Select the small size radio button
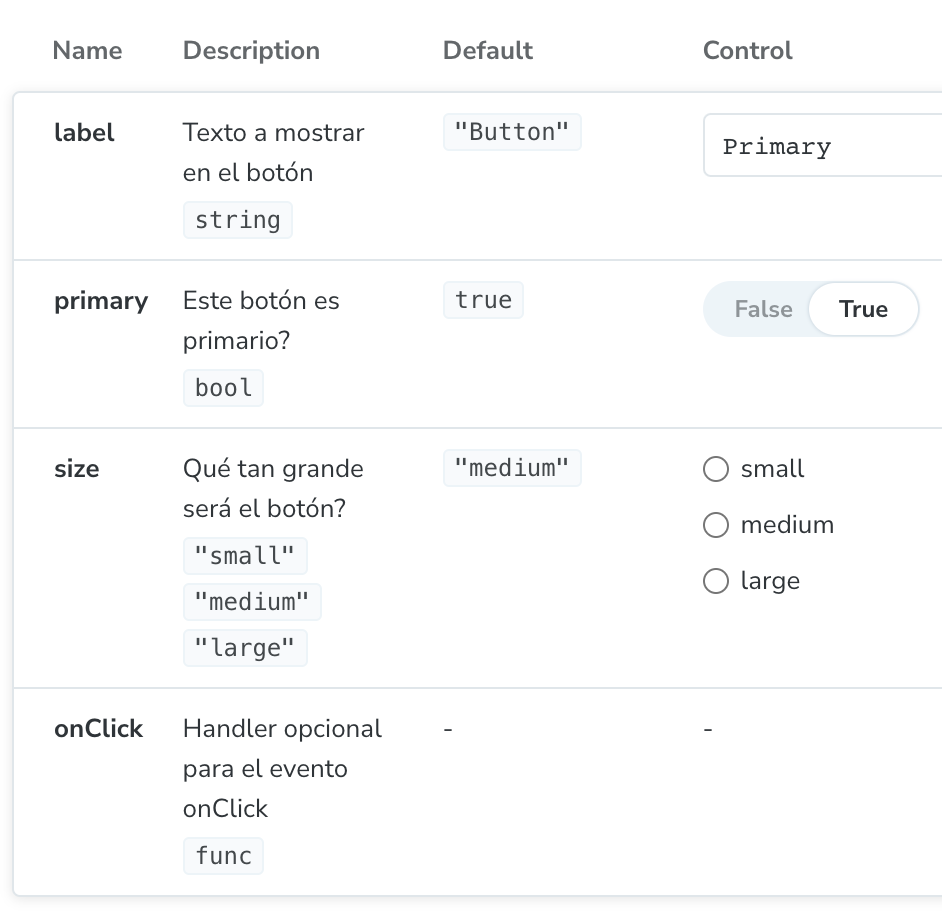The width and height of the screenshot is (942, 920). (716, 469)
